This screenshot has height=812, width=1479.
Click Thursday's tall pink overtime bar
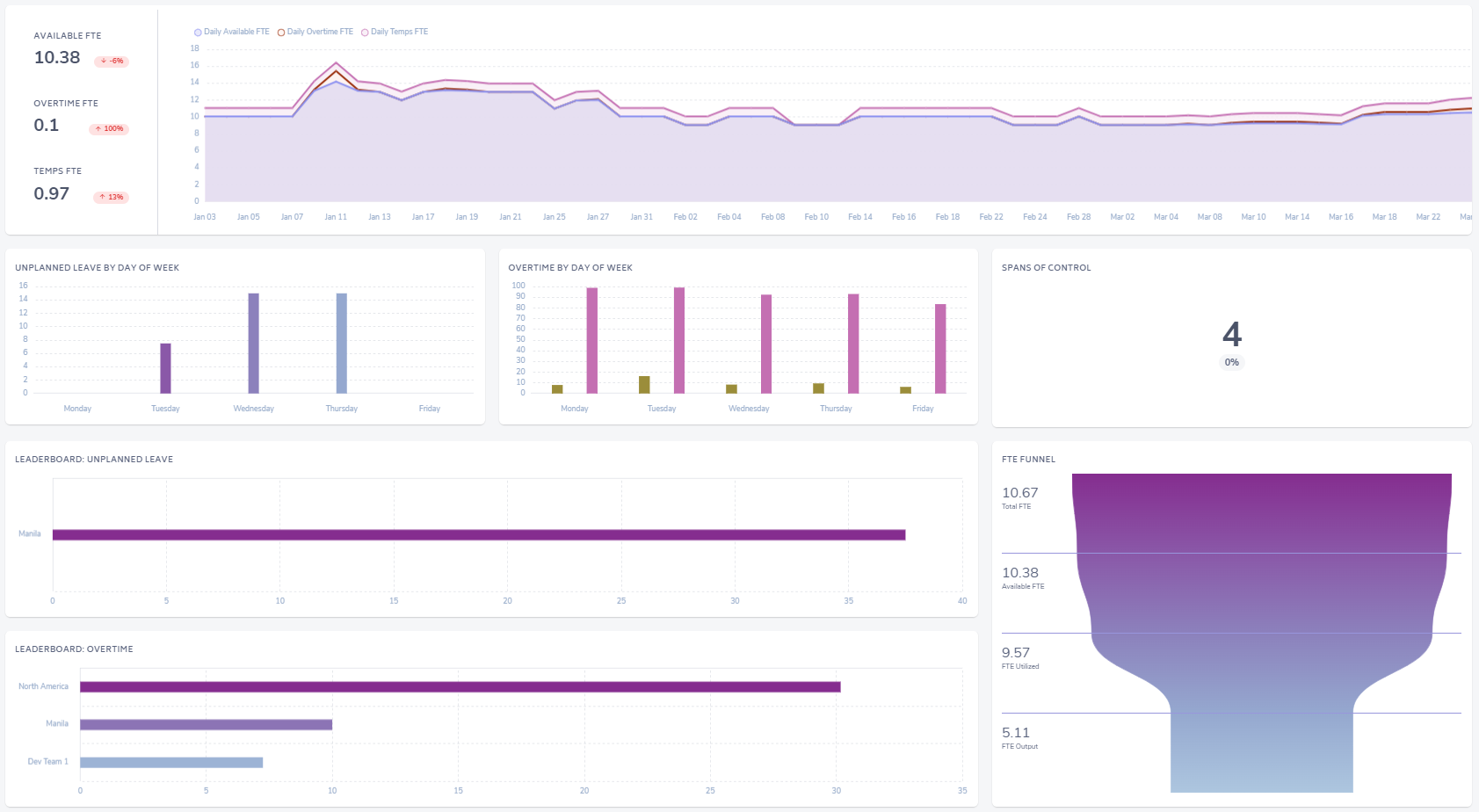pyautogui.click(x=853, y=344)
